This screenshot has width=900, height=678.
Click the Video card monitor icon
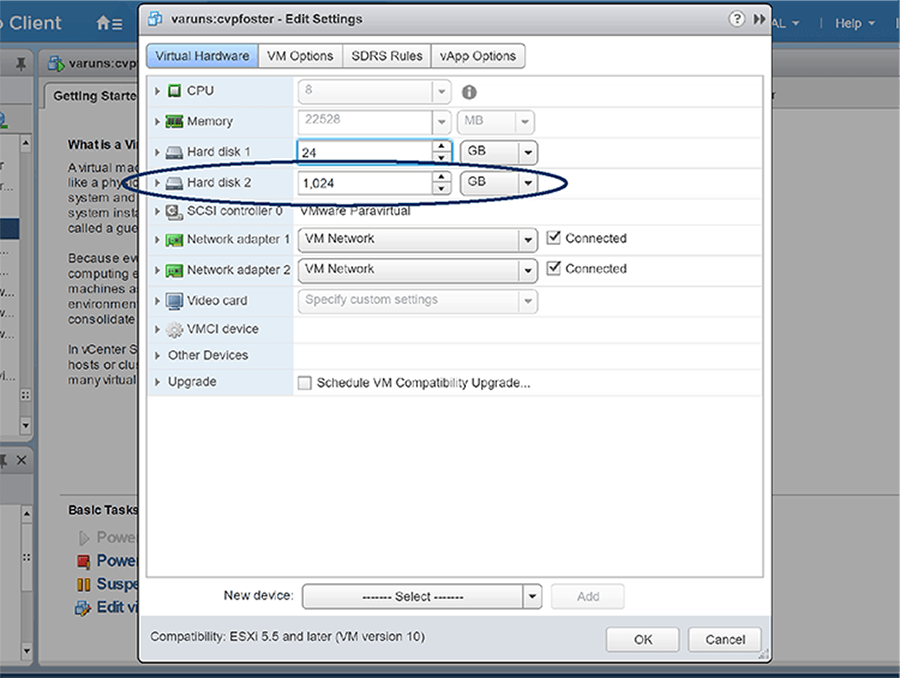click(174, 301)
